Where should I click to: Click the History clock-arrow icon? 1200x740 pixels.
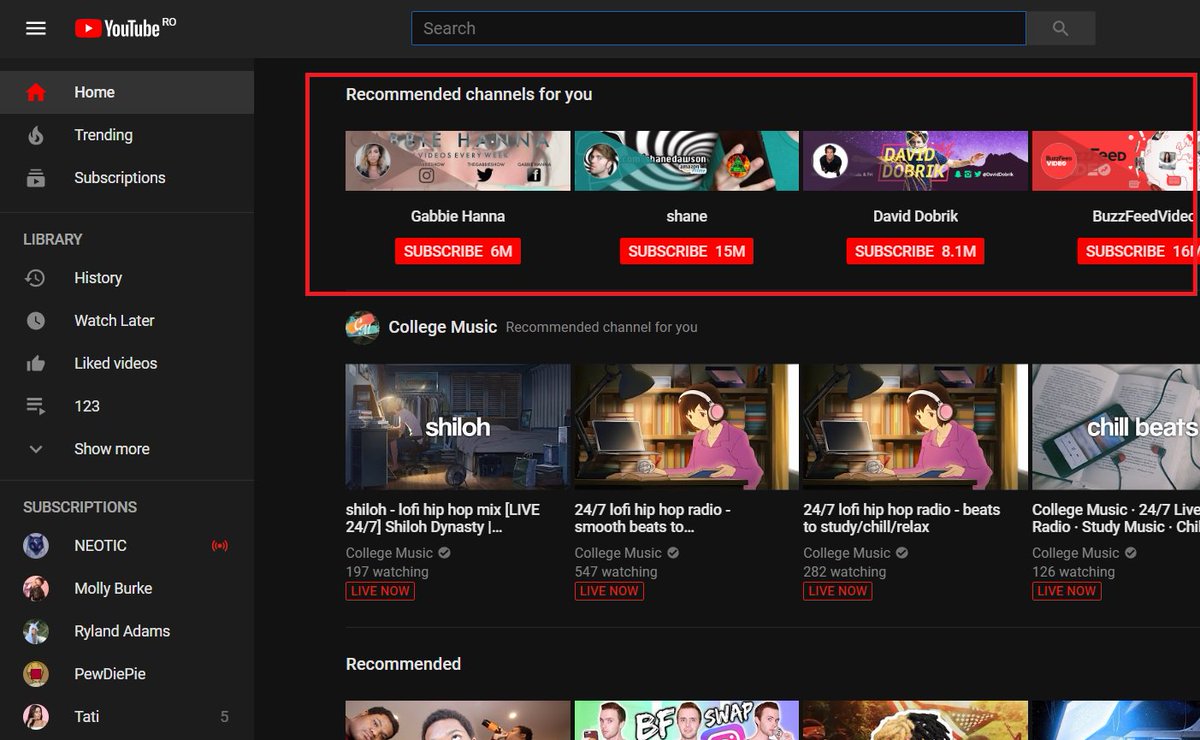tap(36, 278)
